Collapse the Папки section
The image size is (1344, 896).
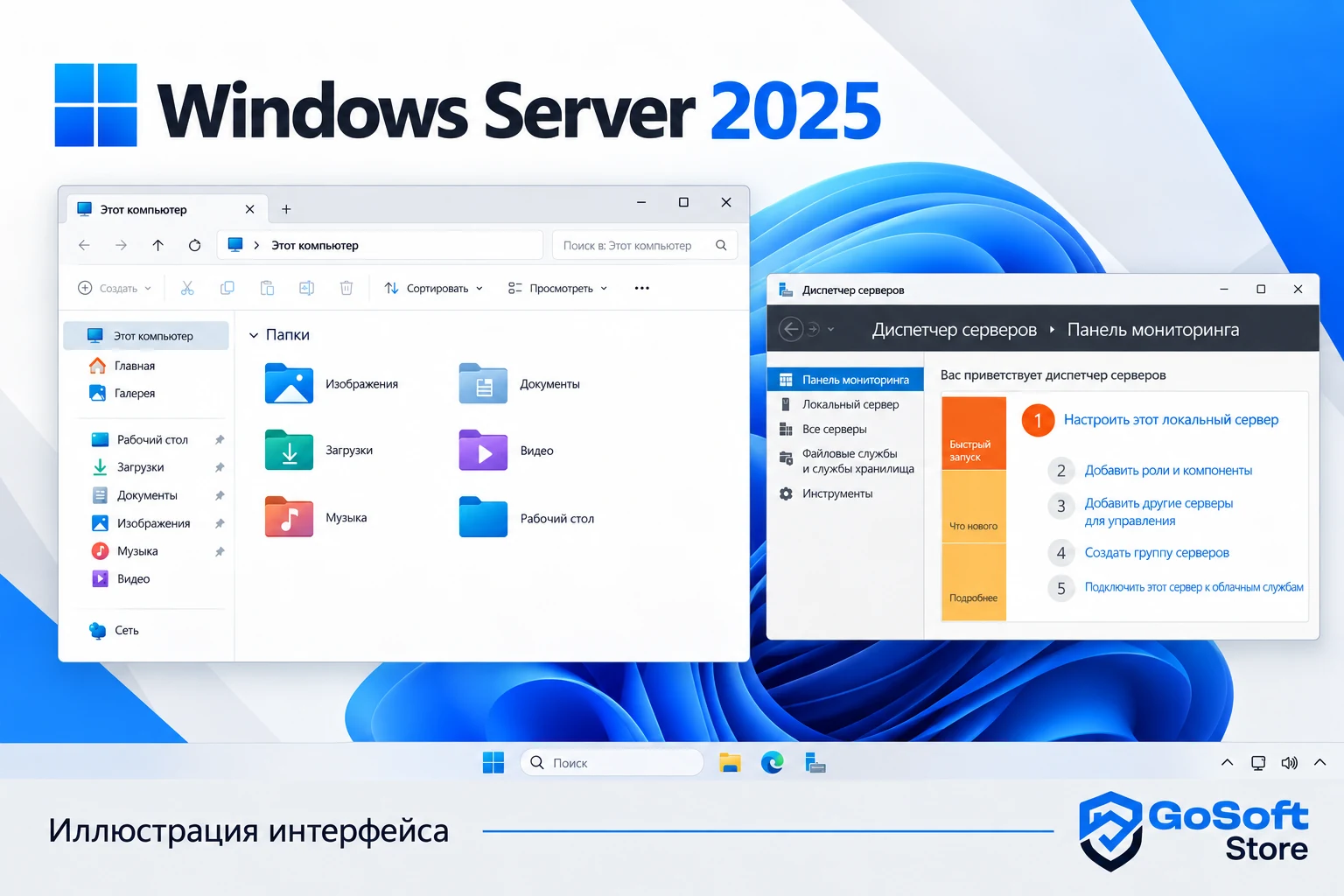point(254,335)
